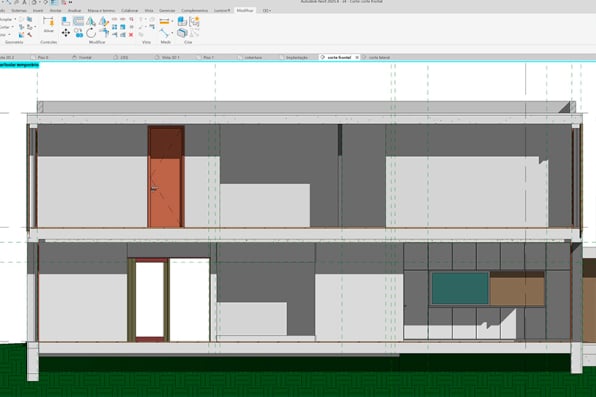Close the corte frontal view tab
596x397 pixels.
pyautogui.click(x=357, y=57)
